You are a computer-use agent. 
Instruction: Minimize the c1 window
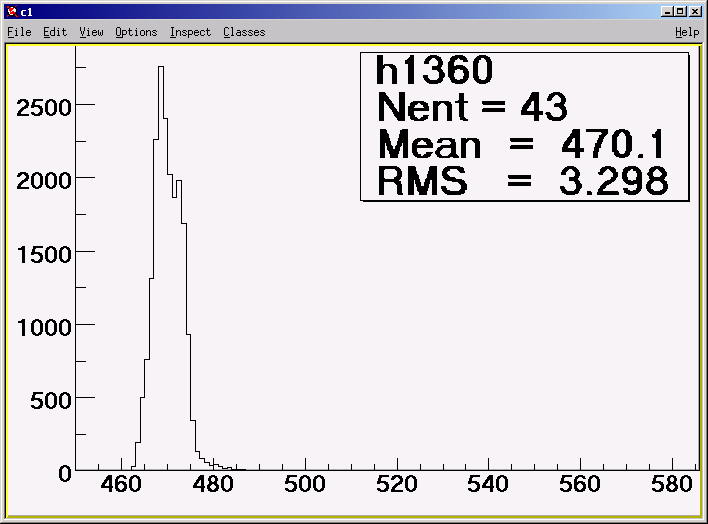667,11
